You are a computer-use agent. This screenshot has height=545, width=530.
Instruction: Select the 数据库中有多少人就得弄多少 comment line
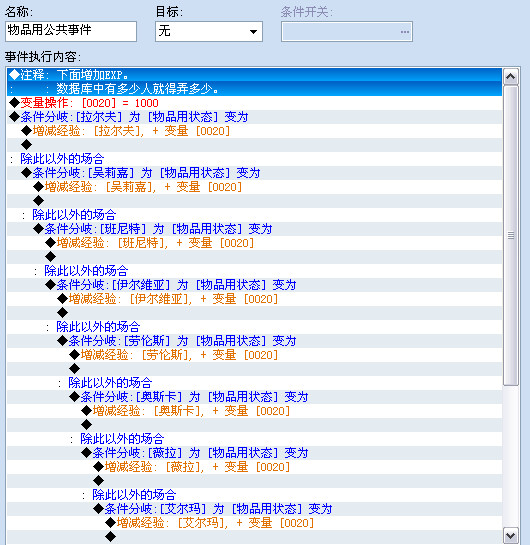(255, 89)
